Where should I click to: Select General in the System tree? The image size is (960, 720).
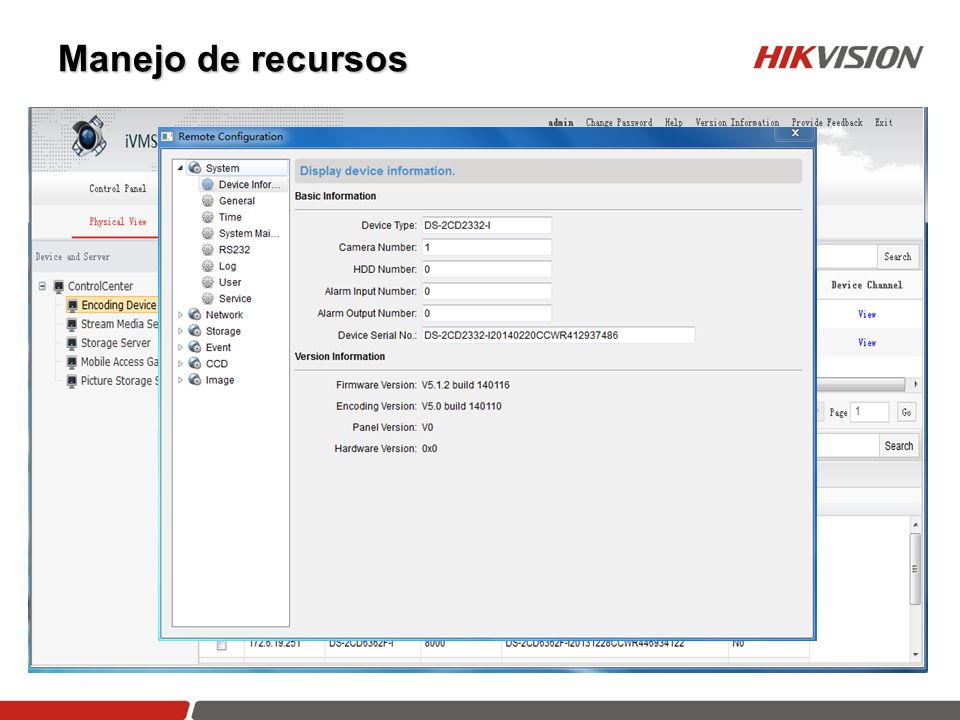[x=237, y=201]
